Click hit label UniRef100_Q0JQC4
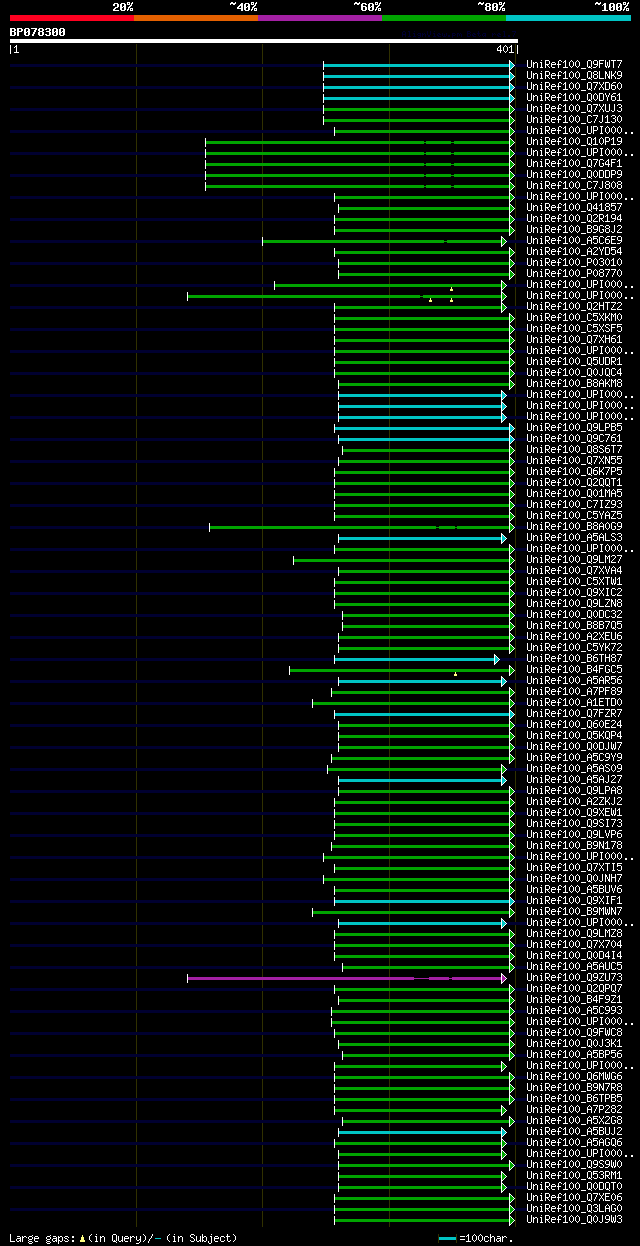 pos(574,372)
